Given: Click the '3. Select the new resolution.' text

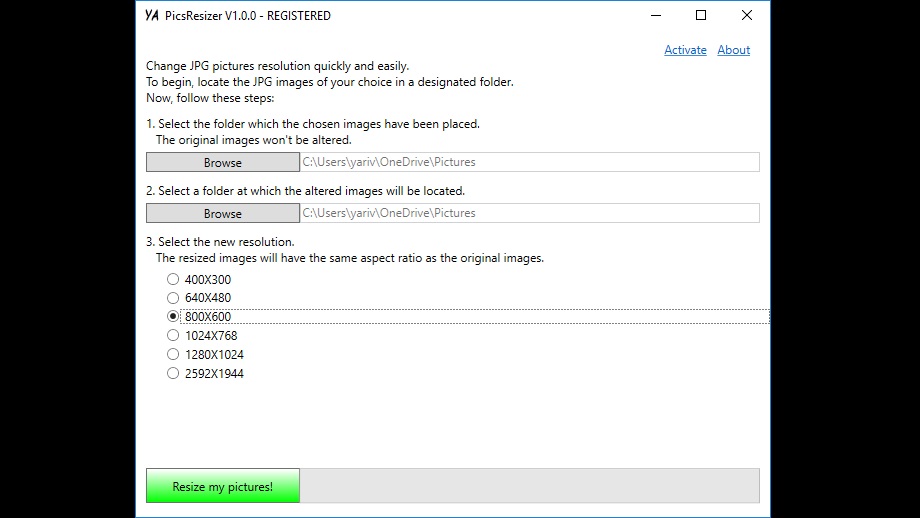Looking at the screenshot, I should pyautogui.click(x=220, y=242).
